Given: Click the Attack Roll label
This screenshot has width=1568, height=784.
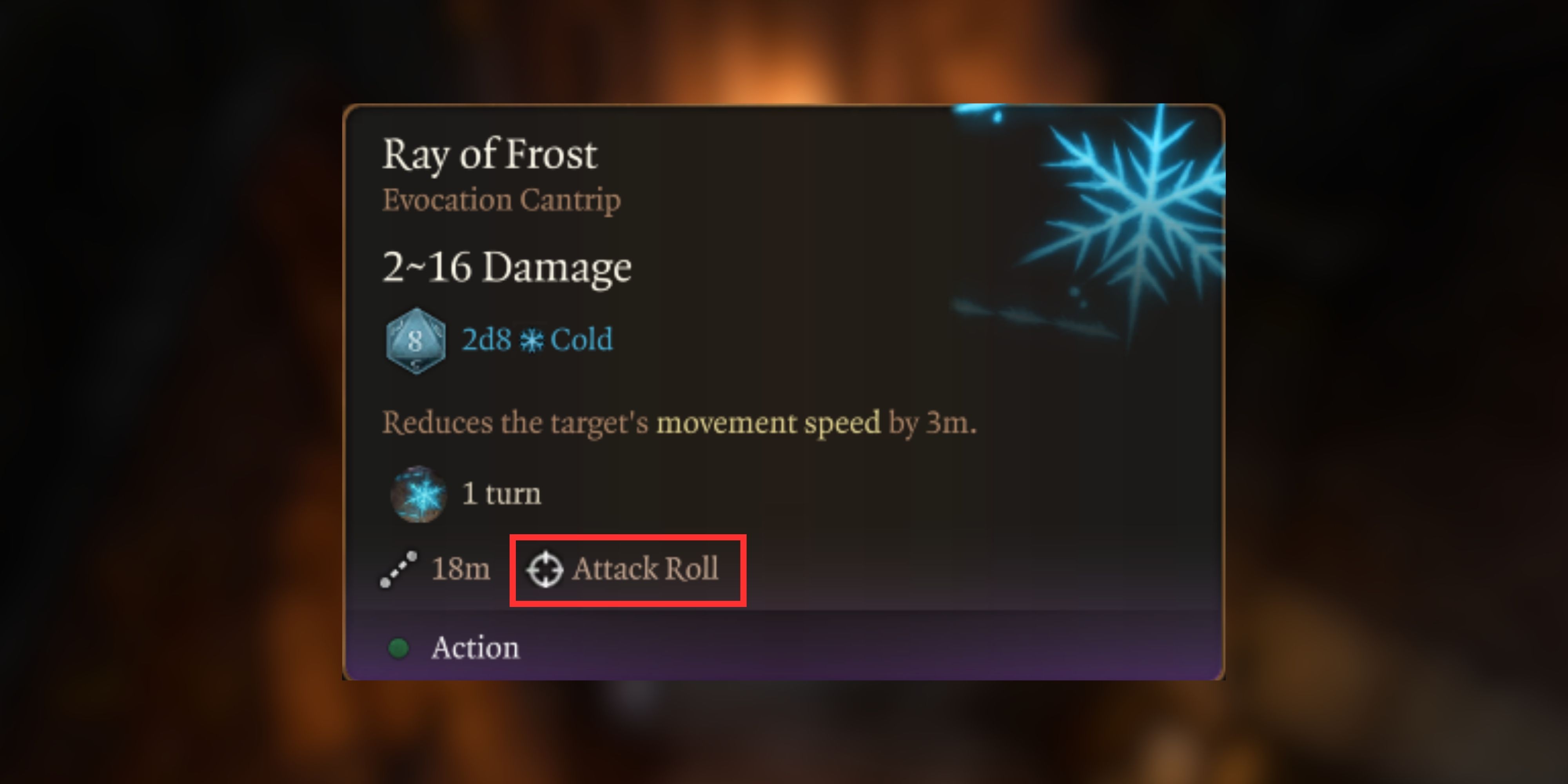Looking at the screenshot, I should pyautogui.click(x=645, y=569).
